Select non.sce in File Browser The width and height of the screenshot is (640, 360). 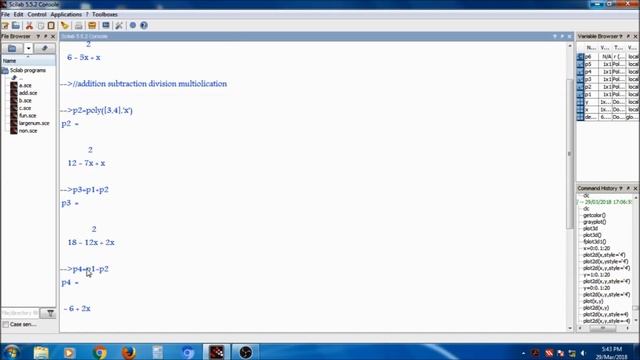click(28, 131)
